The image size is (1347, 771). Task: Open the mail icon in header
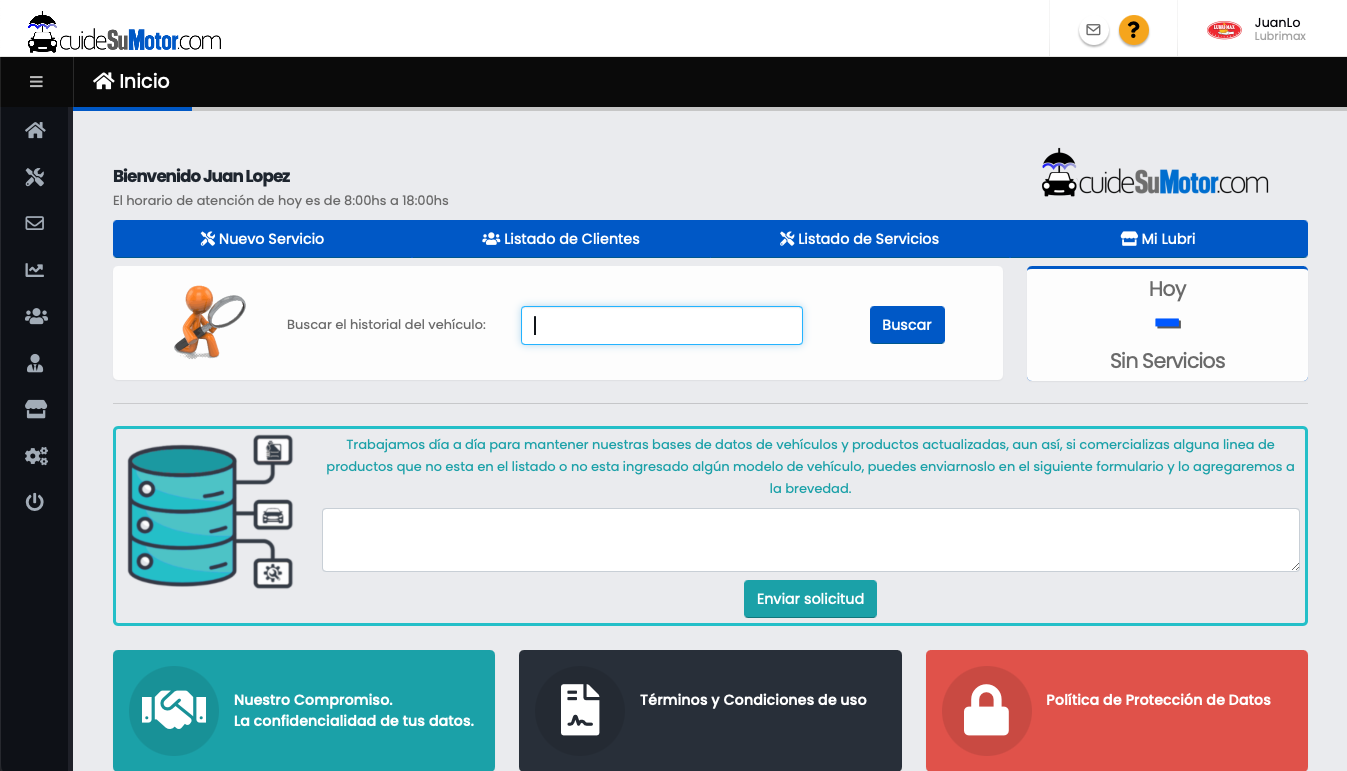[1094, 30]
